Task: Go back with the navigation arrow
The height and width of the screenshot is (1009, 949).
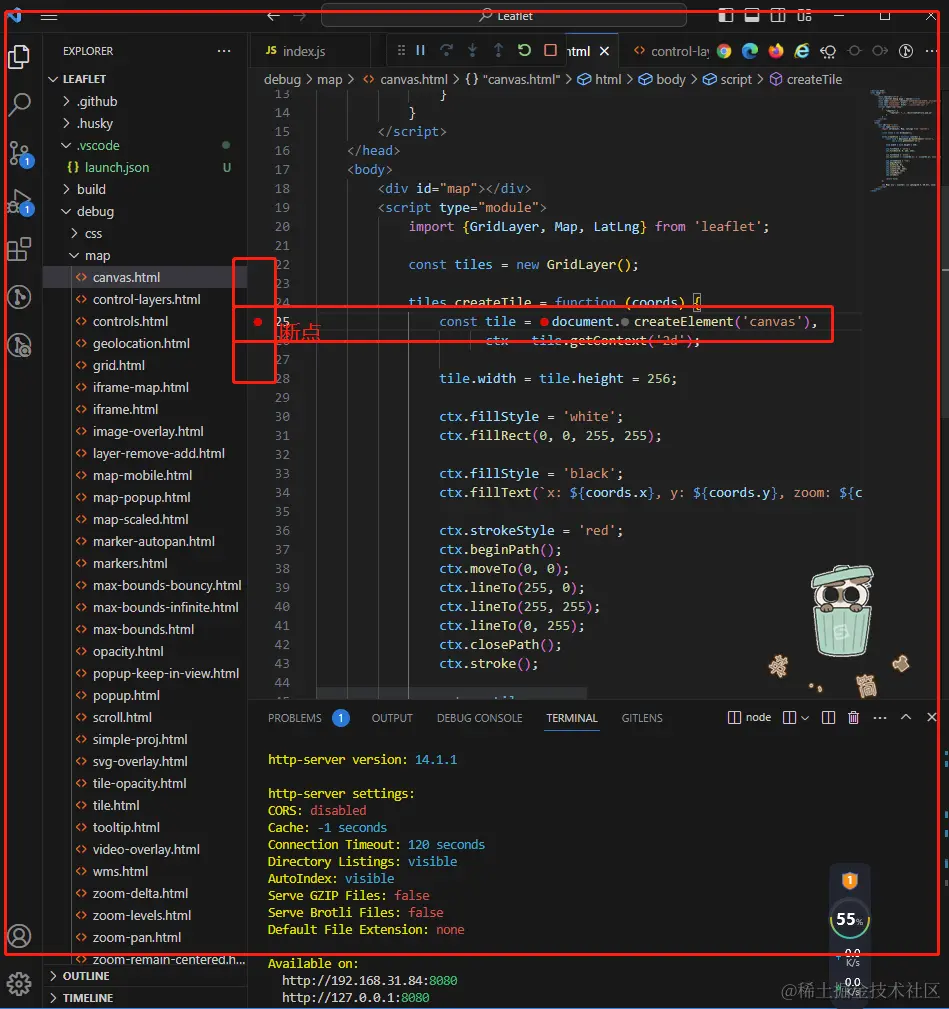Action: pyautogui.click(x=273, y=16)
